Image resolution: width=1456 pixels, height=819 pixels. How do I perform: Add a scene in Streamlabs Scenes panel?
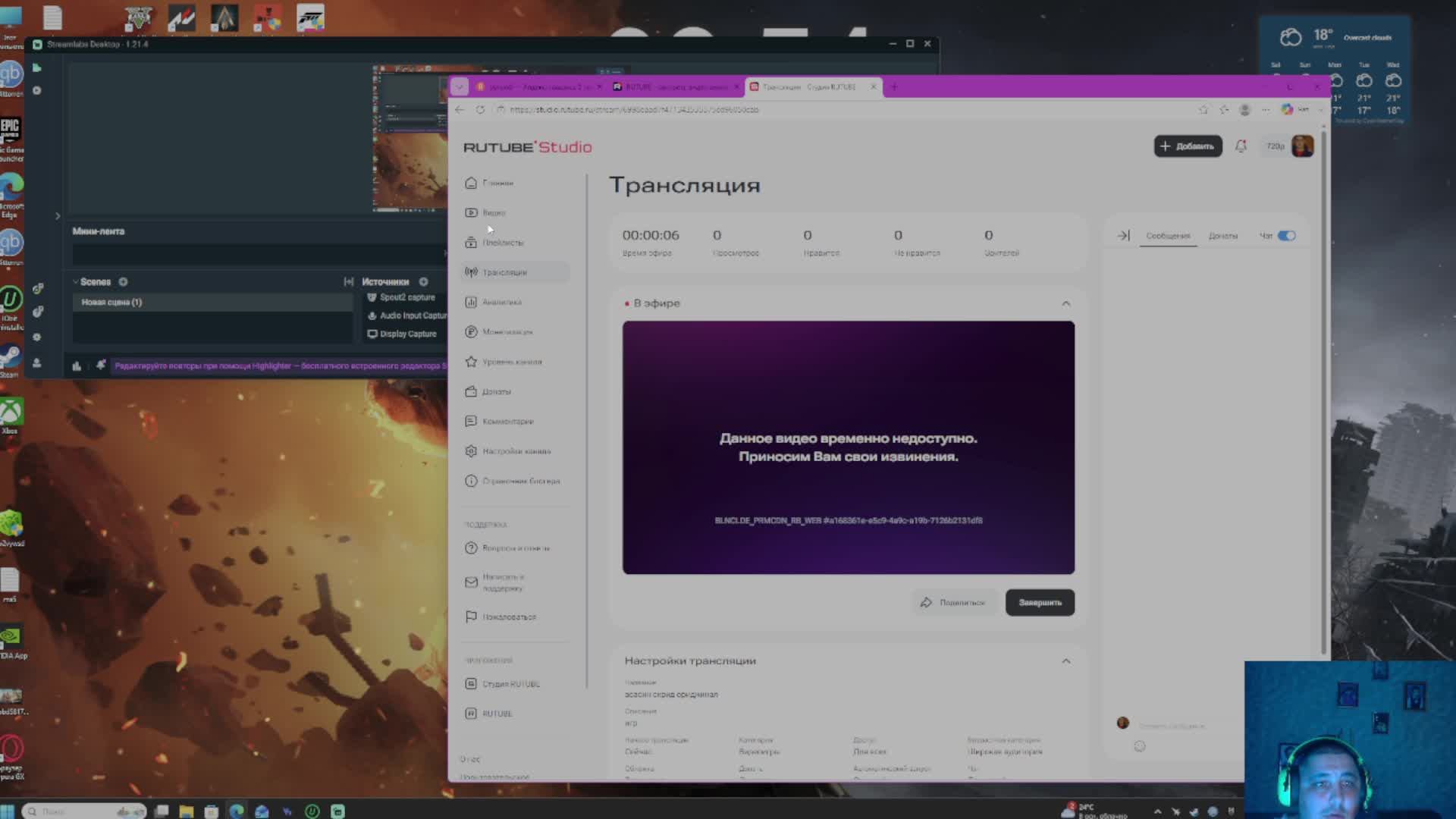[123, 282]
